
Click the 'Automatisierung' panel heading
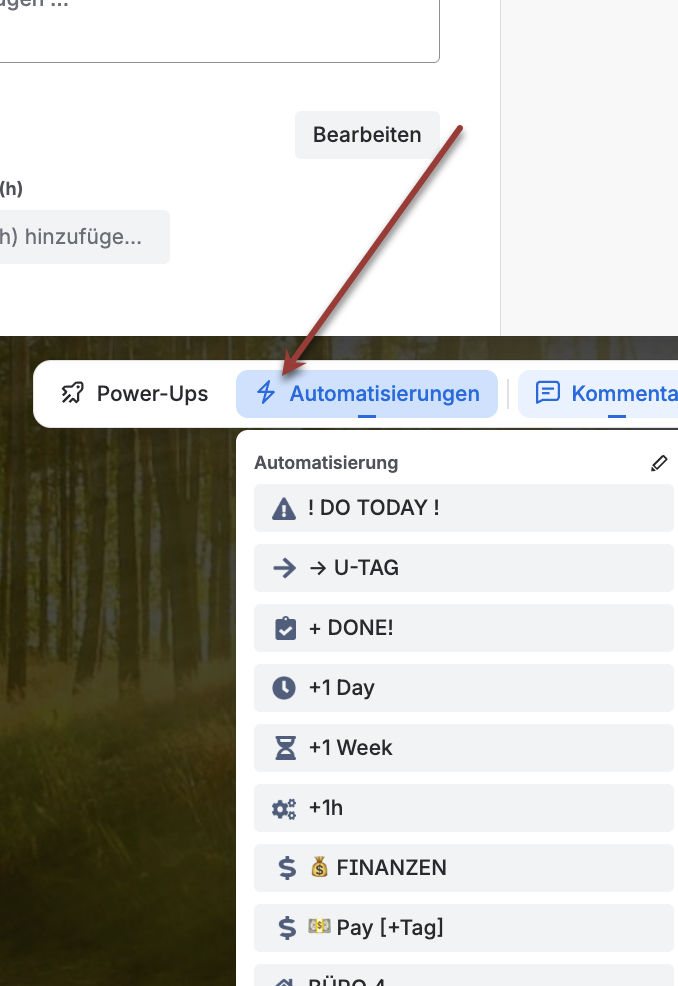[326, 463]
